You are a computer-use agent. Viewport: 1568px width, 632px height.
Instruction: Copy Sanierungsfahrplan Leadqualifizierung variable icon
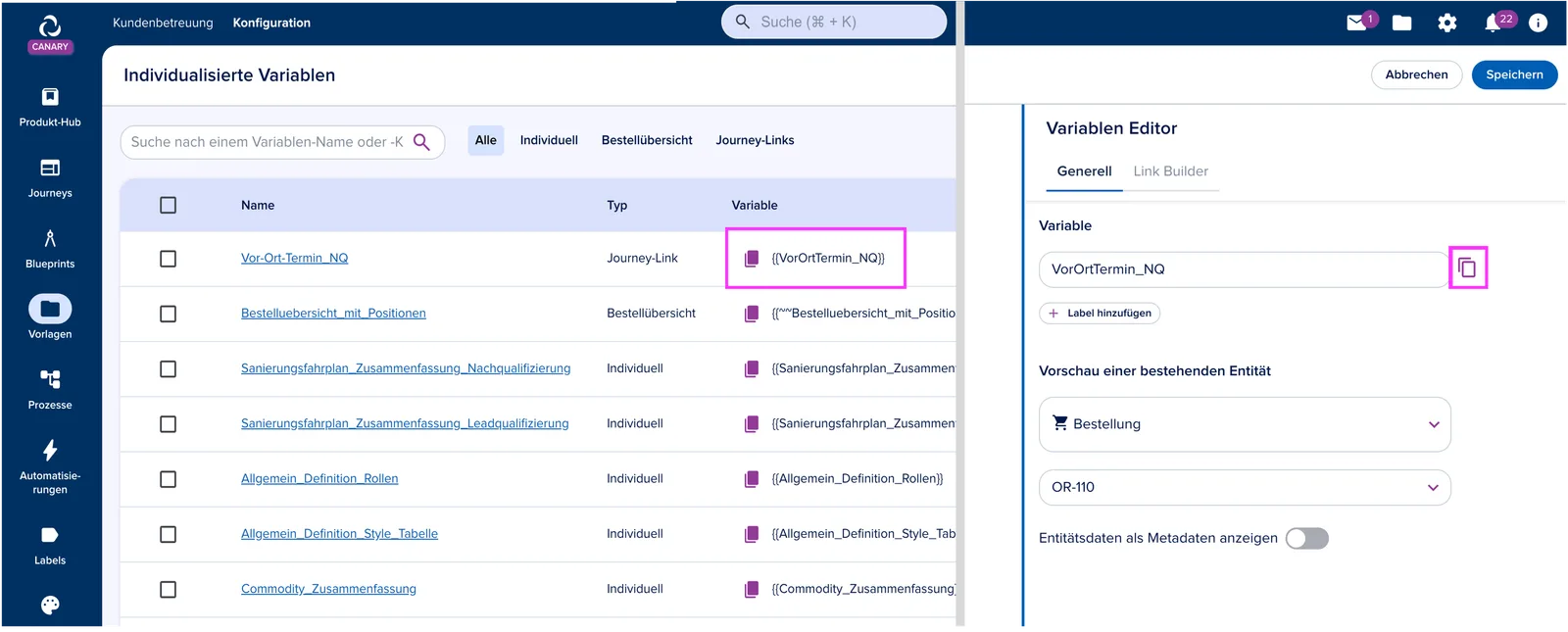click(752, 423)
